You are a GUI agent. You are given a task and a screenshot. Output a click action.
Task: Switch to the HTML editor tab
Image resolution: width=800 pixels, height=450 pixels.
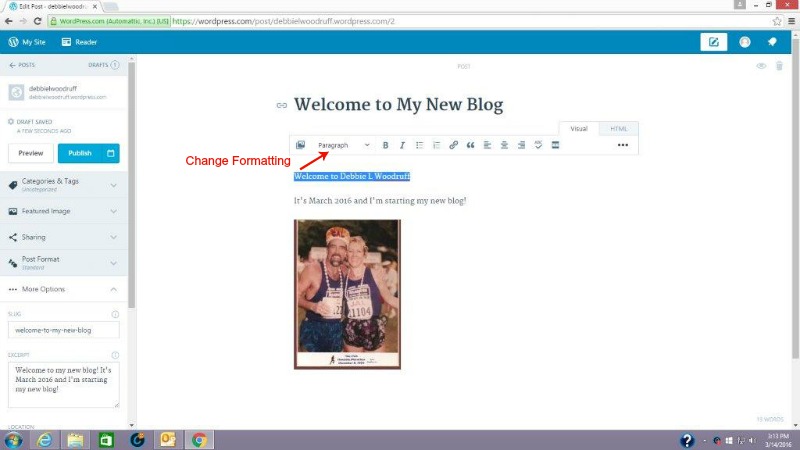coord(618,129)
